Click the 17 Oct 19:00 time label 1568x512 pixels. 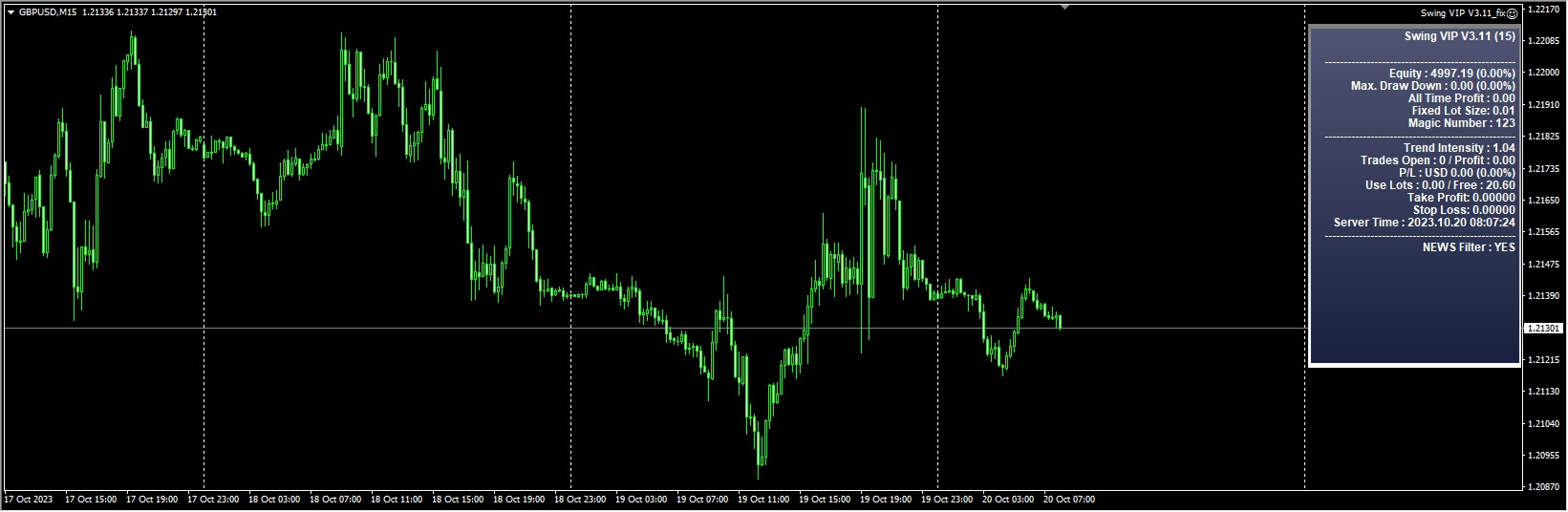(x=152, y=500)
